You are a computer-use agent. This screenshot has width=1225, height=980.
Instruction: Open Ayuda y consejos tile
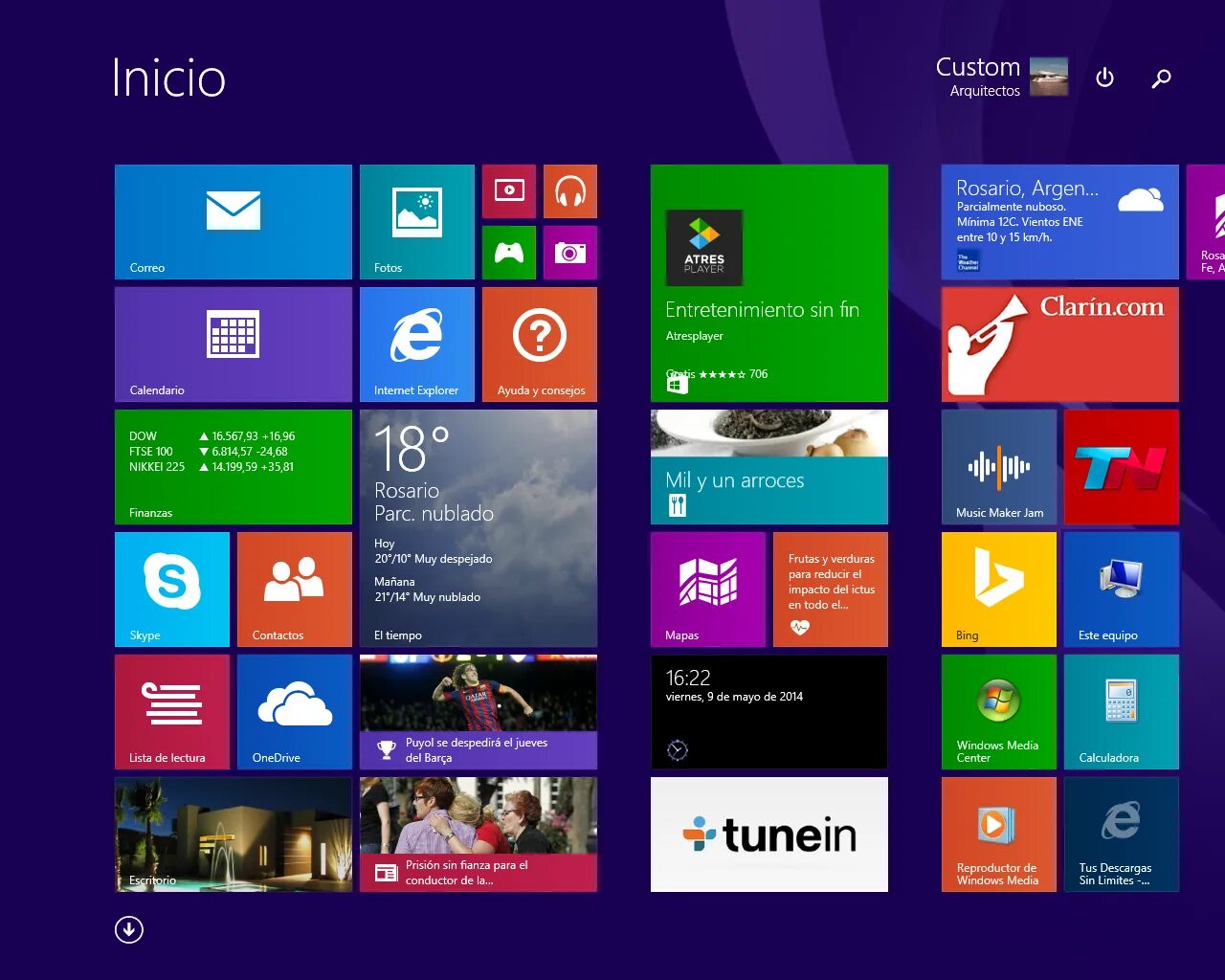[x=540, y=345]
